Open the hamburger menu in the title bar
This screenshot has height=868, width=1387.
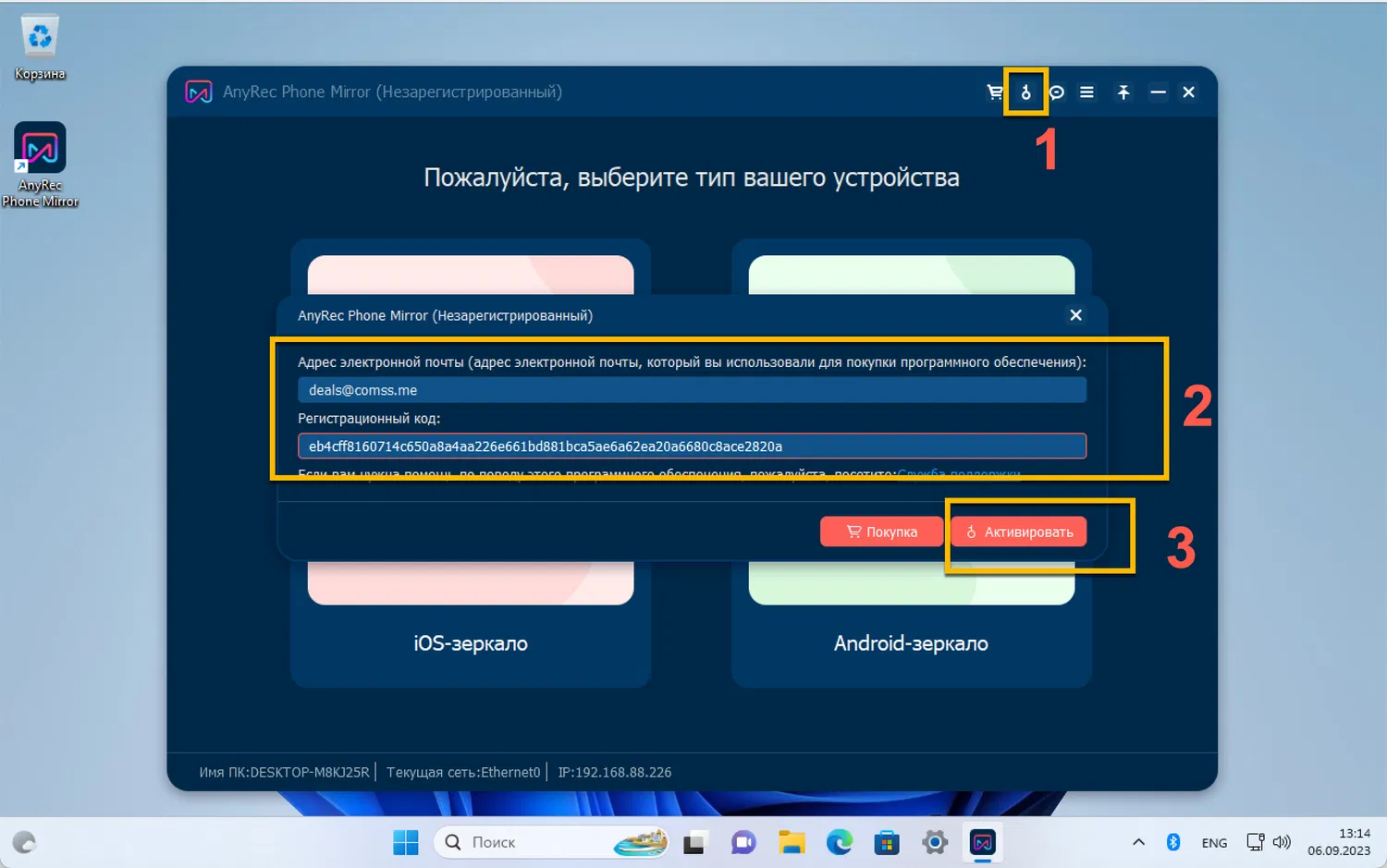click(1087, 92)
